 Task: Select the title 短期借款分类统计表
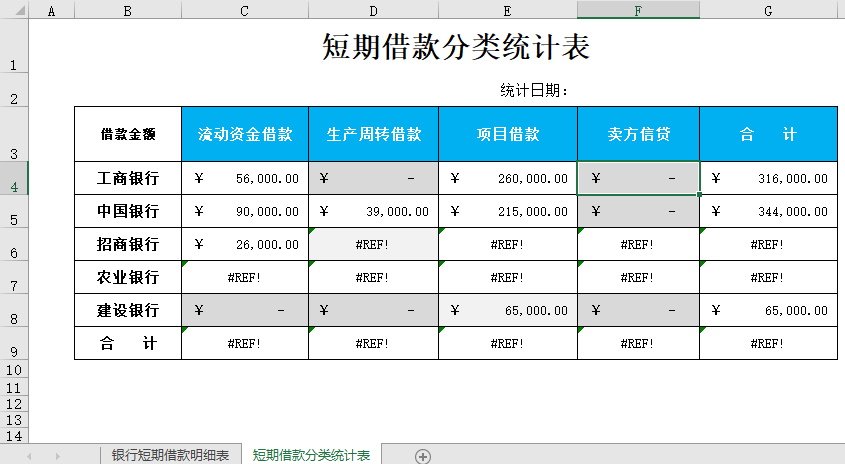pyautogui.click(x=456, y=48)
